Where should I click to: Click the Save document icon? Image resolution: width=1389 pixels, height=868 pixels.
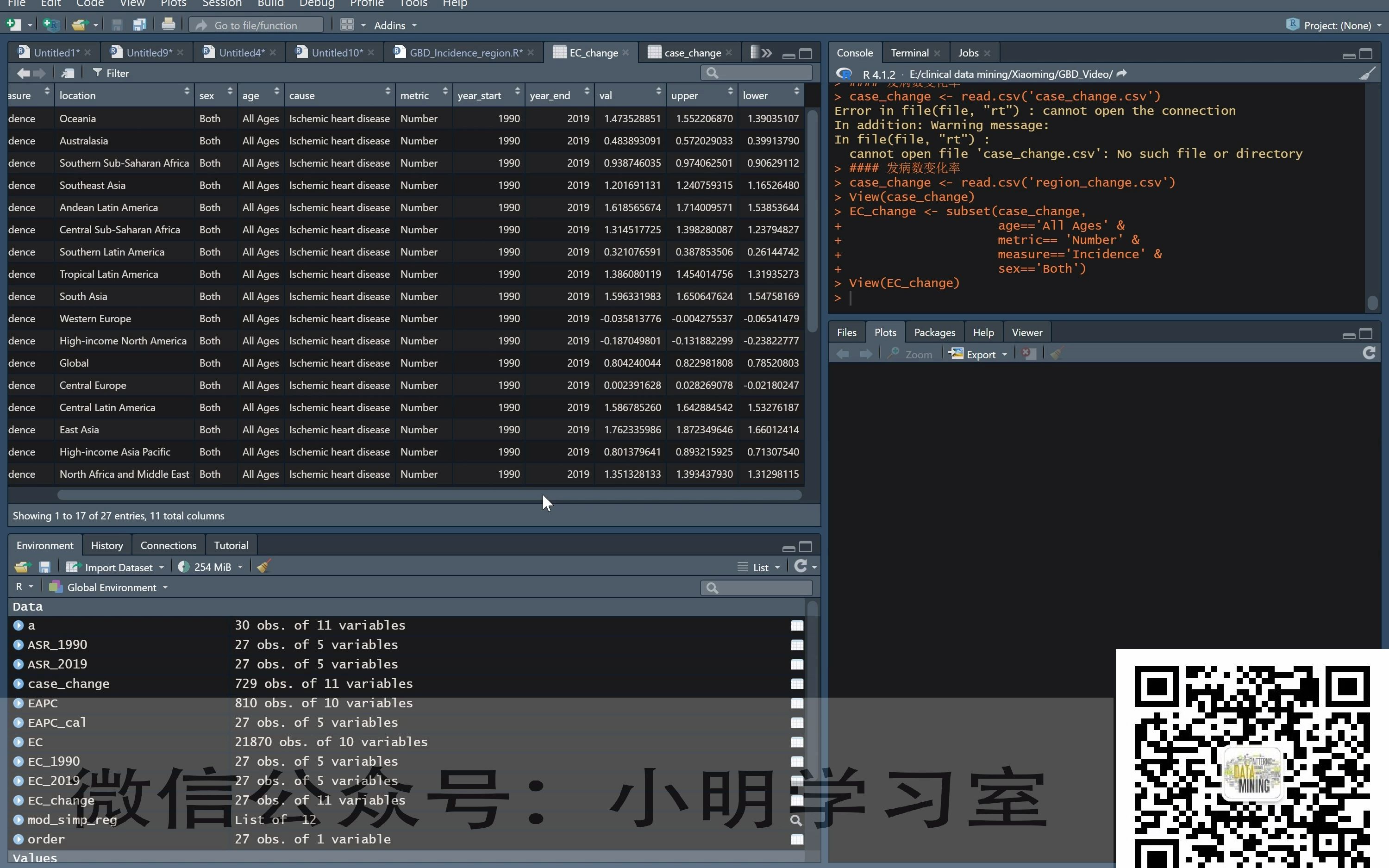[x=117, y=25]
